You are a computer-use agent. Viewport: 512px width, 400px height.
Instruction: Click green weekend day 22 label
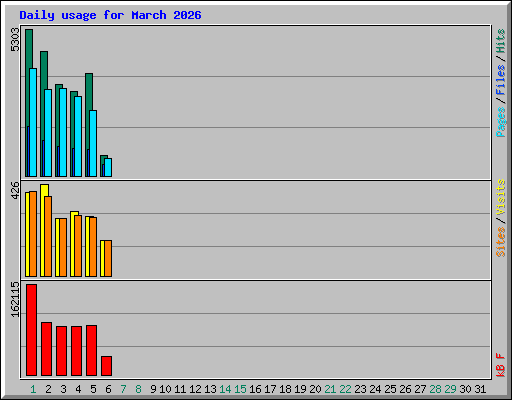(345, 389)
